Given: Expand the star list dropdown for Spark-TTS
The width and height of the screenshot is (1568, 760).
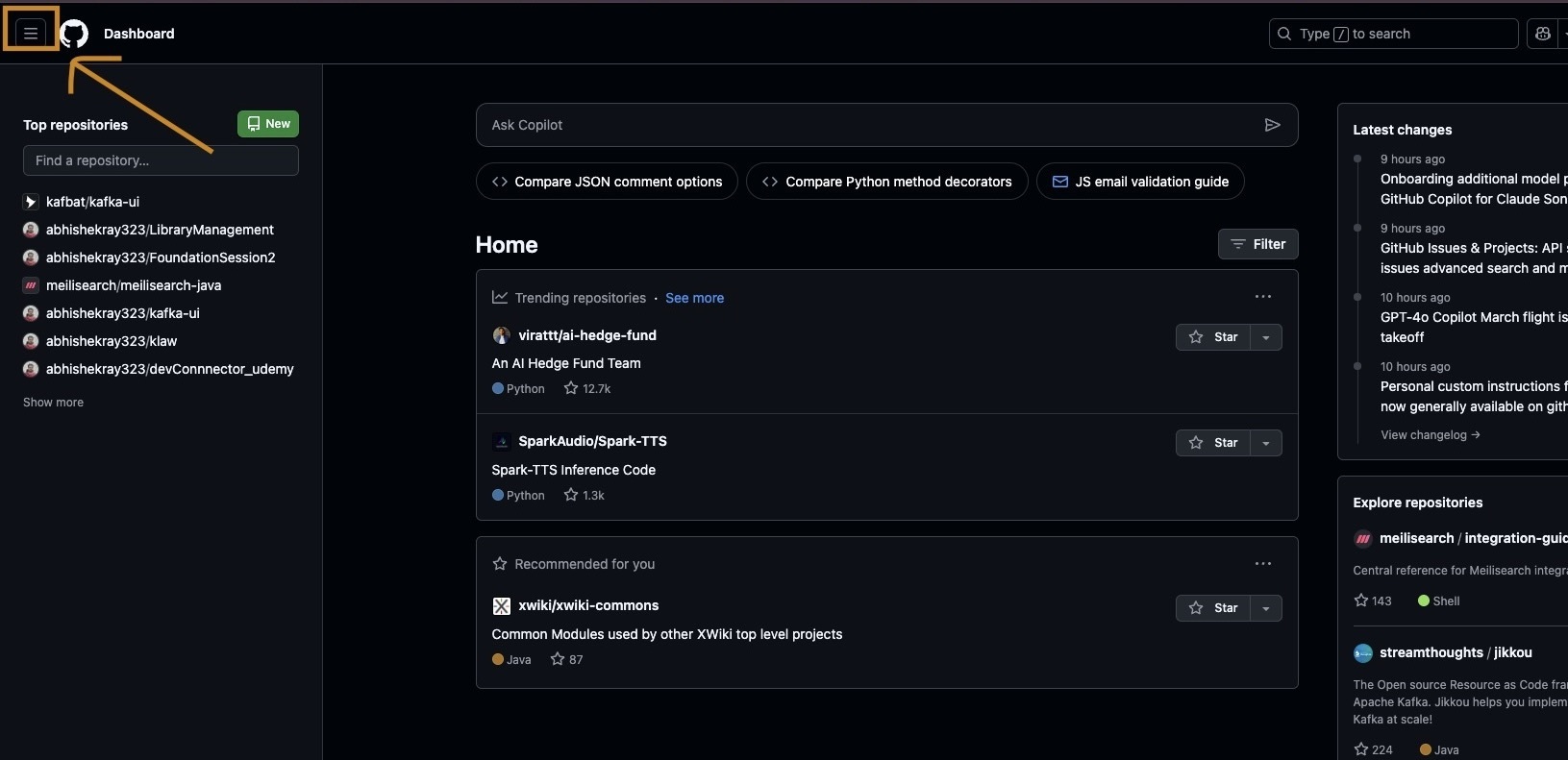Looking at the screenshot, I should (x=1266, y=443).
